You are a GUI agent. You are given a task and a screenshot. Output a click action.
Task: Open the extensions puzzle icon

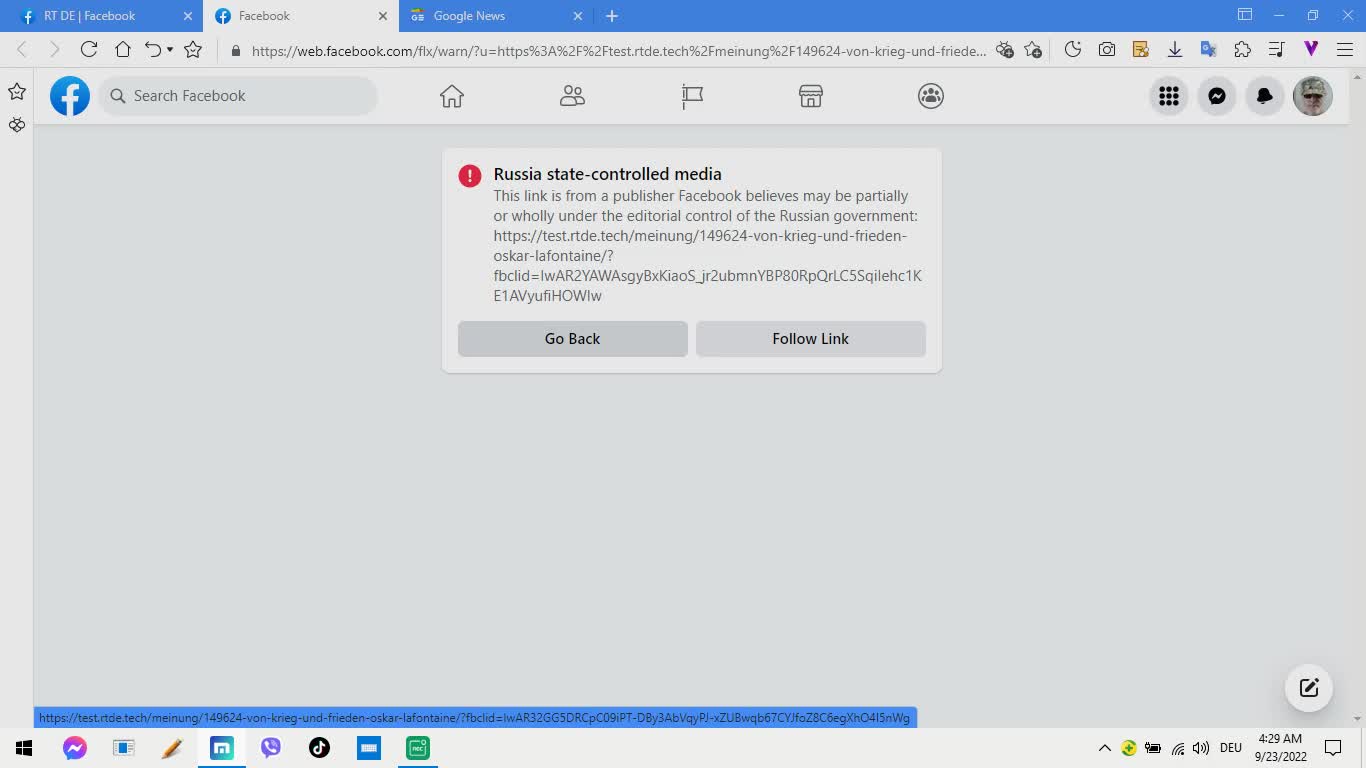pos(1243,50)
